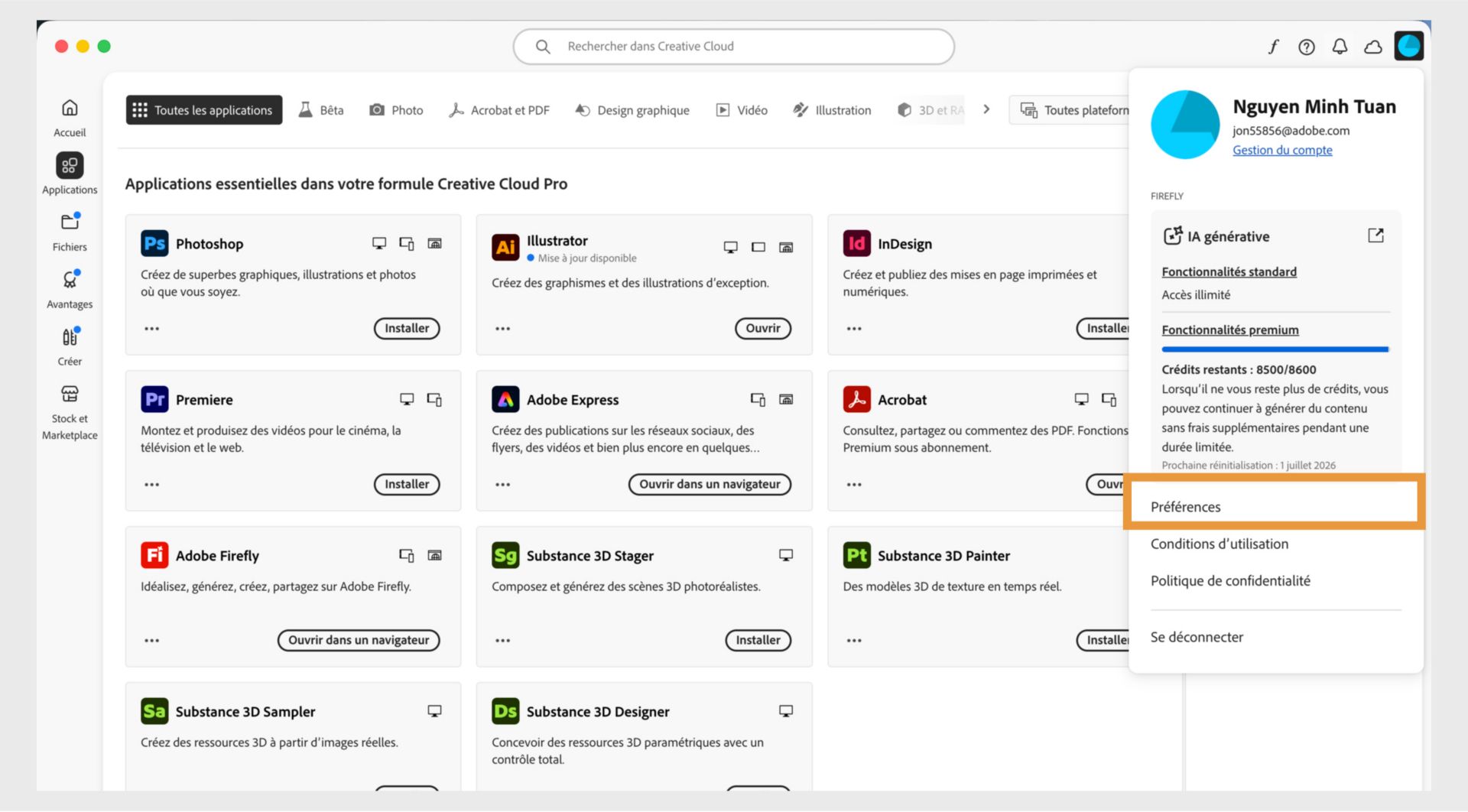The height and width of the screenshot is (812, 1468).
Task: Open the Premiere more options ellipsis
Action: tap(152, 485)
